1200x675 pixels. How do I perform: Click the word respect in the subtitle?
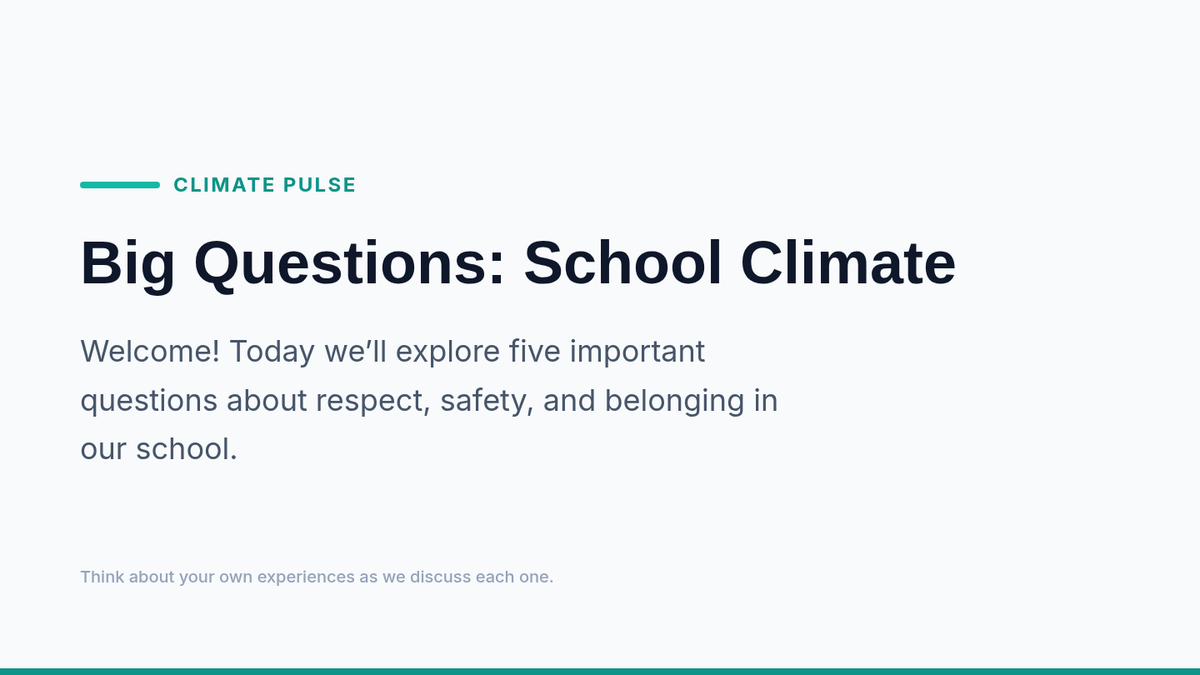373,401
